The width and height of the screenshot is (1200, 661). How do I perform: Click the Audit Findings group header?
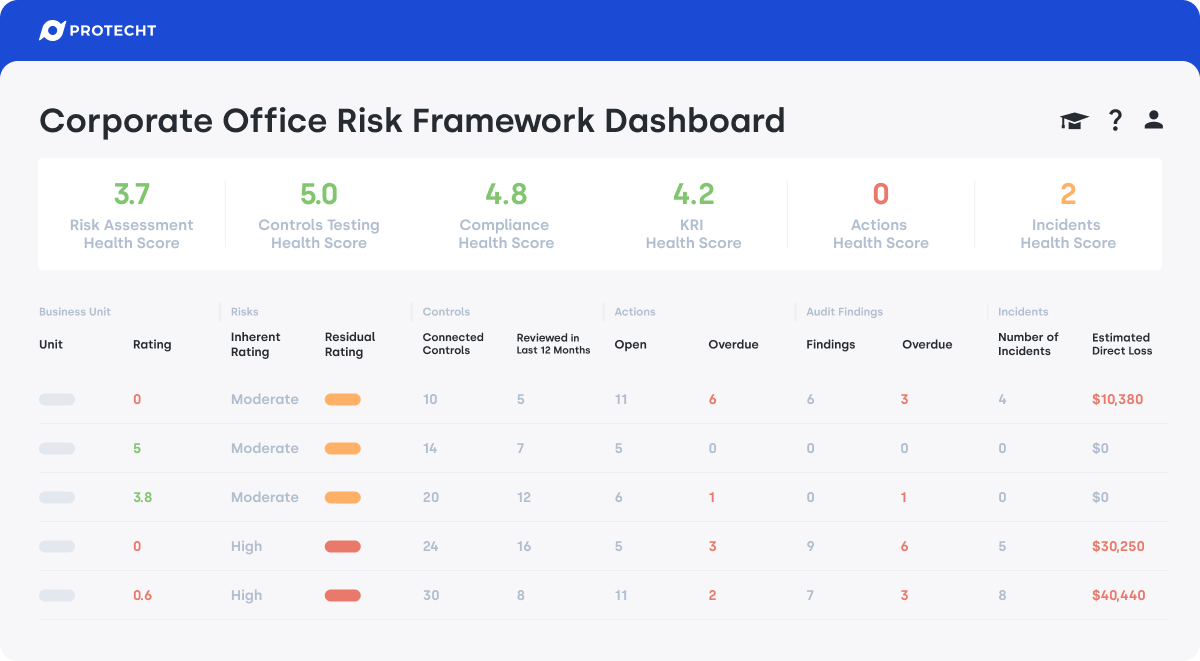[845, 312]
